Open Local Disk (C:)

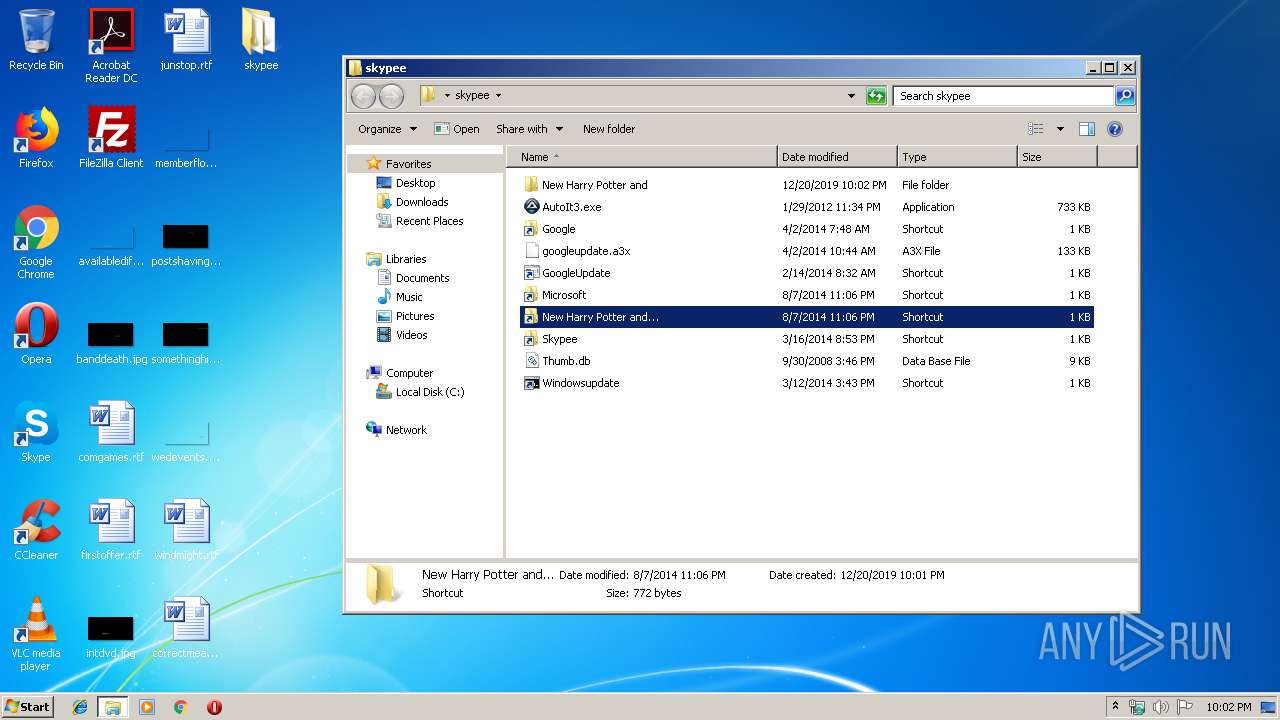point(430,392)
